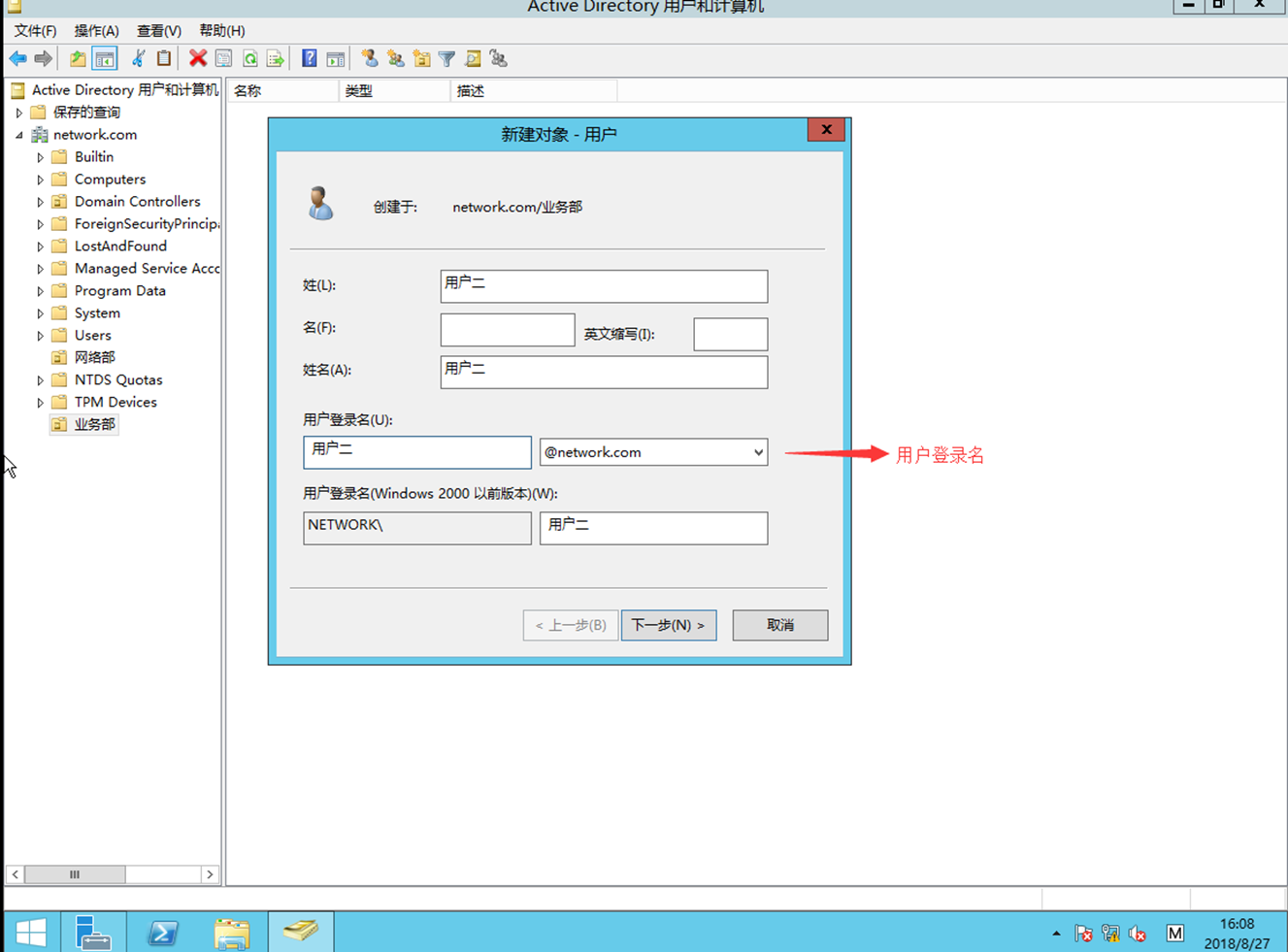Open the 网络部 organizational unit
The image size is (1288, 952).
(94, 357)
